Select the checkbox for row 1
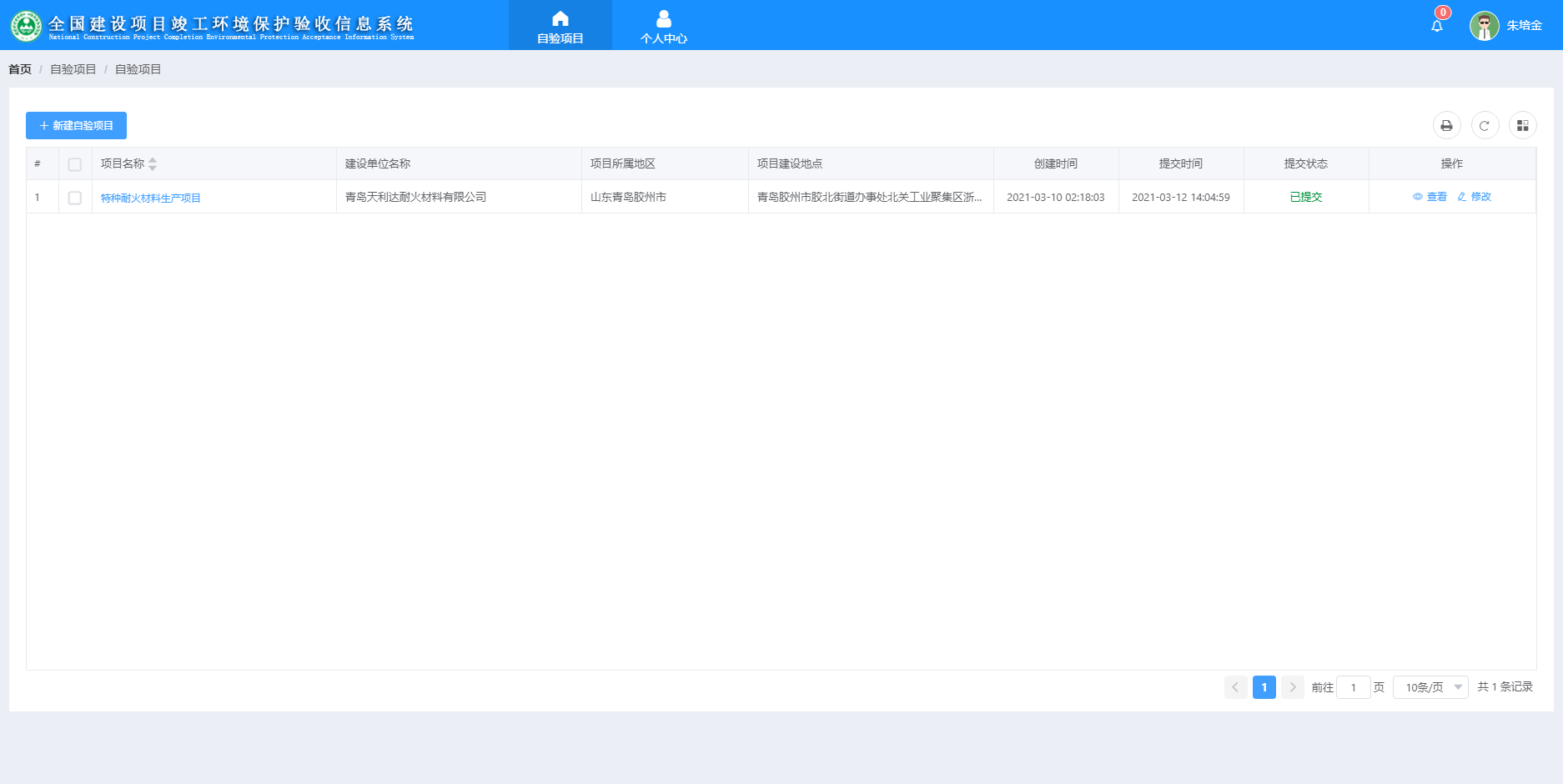Image resolution: width=1563 pixels, height=784 pixels. pyautogui.click(x=75, y=198)
